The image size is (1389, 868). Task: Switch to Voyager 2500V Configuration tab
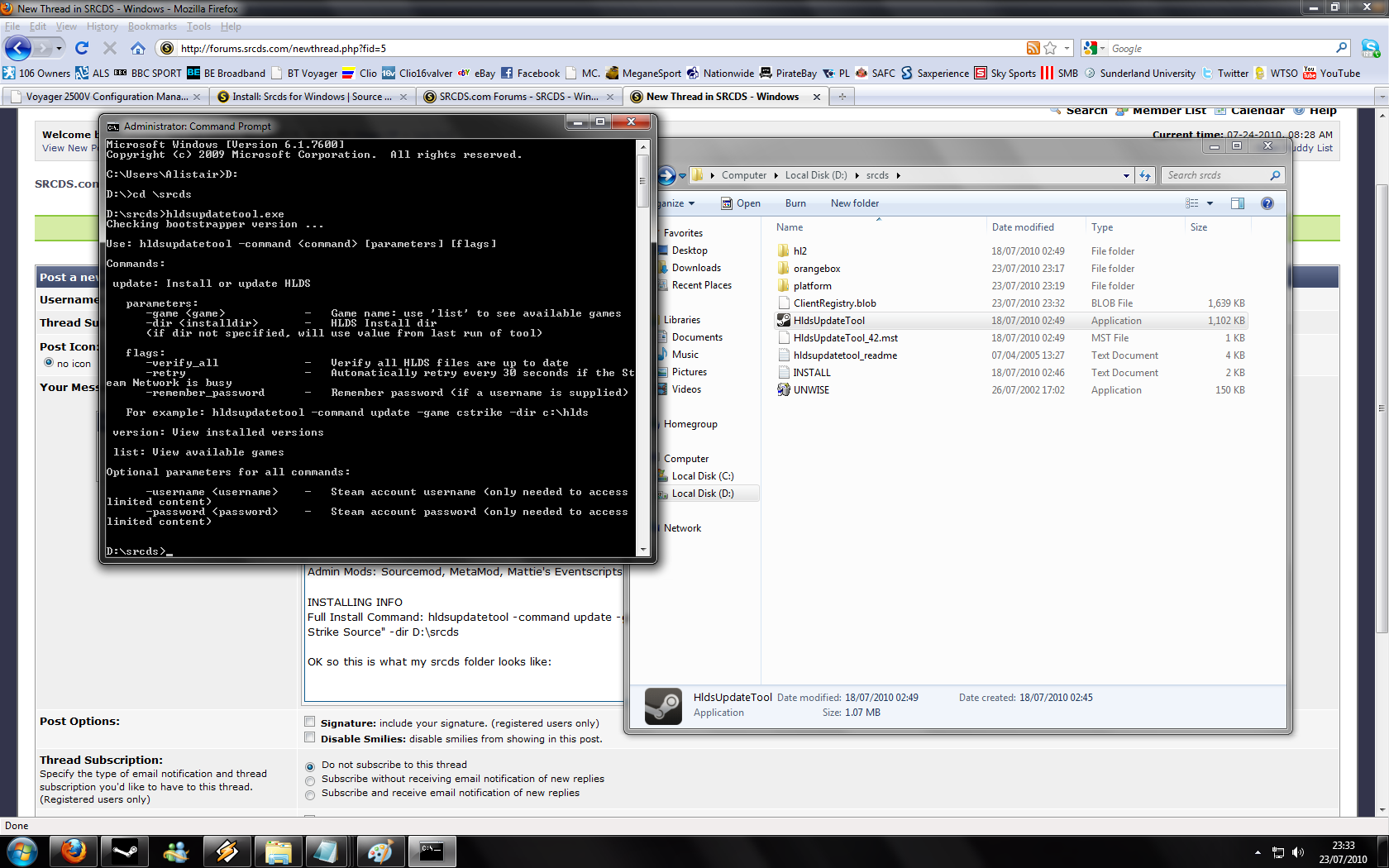(x=105, y=97)
